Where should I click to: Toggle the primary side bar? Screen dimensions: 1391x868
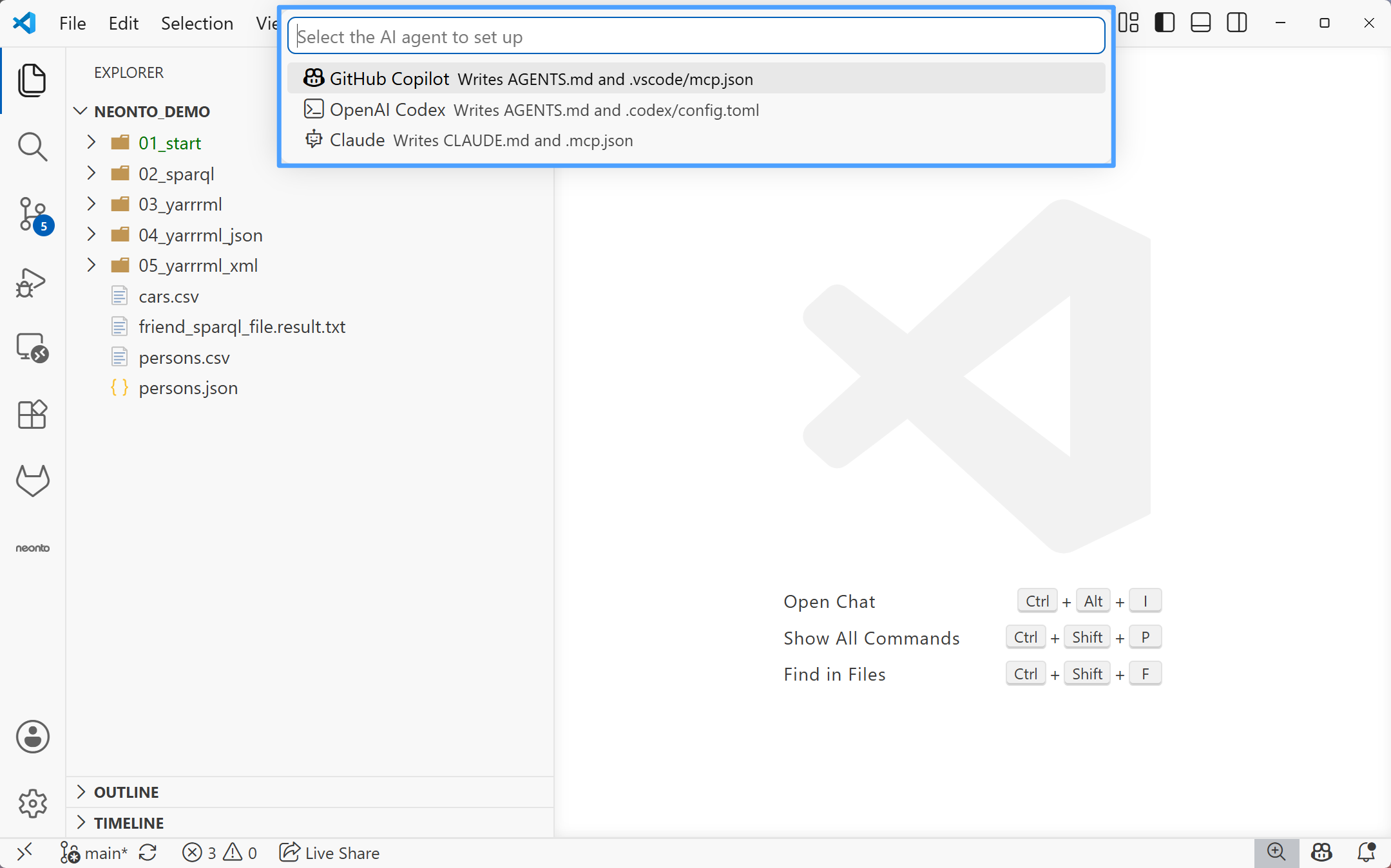(1165, 23)
